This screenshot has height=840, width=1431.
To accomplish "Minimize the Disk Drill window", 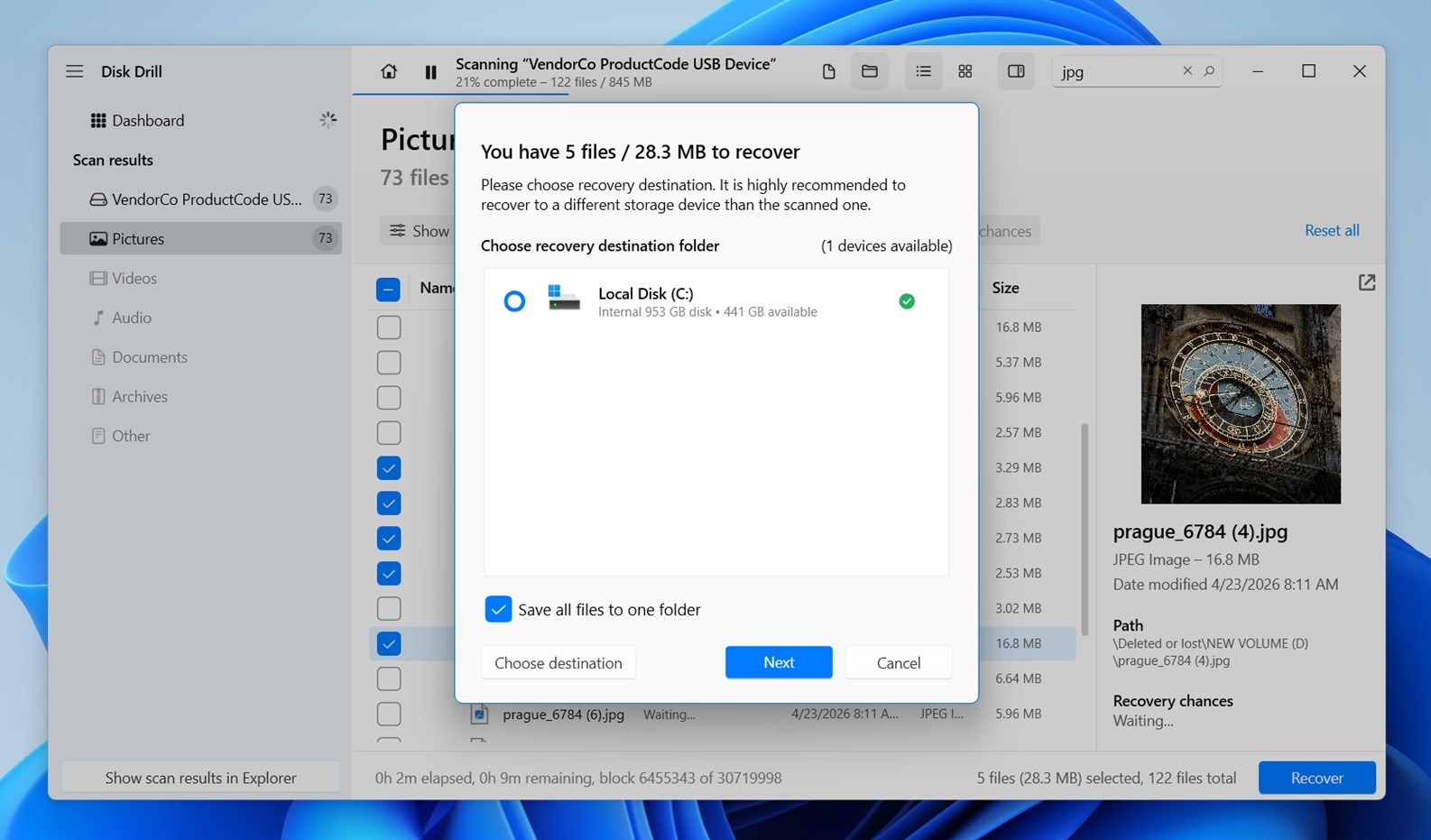I will 1258,71.
